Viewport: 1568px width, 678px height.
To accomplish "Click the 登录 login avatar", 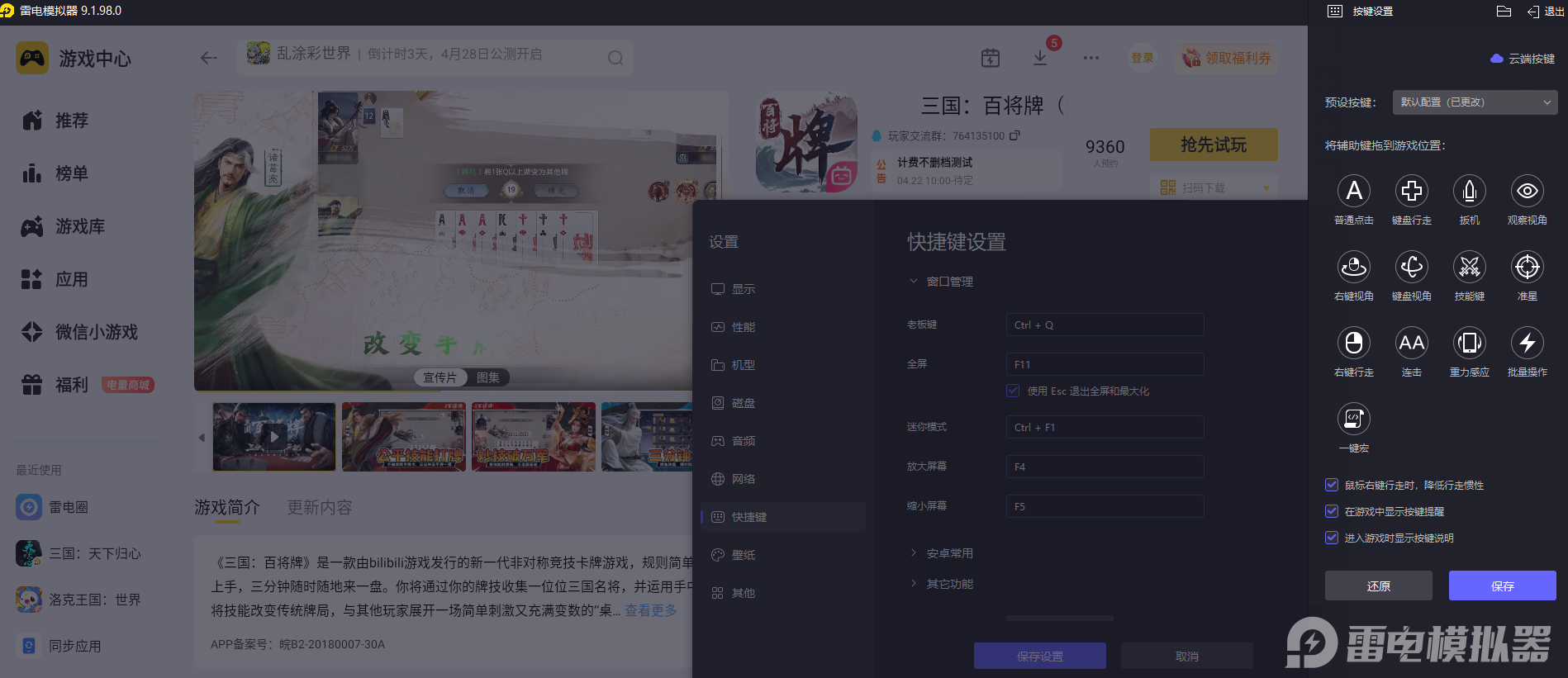I will pyautogui.click(x=1143, y=58).
